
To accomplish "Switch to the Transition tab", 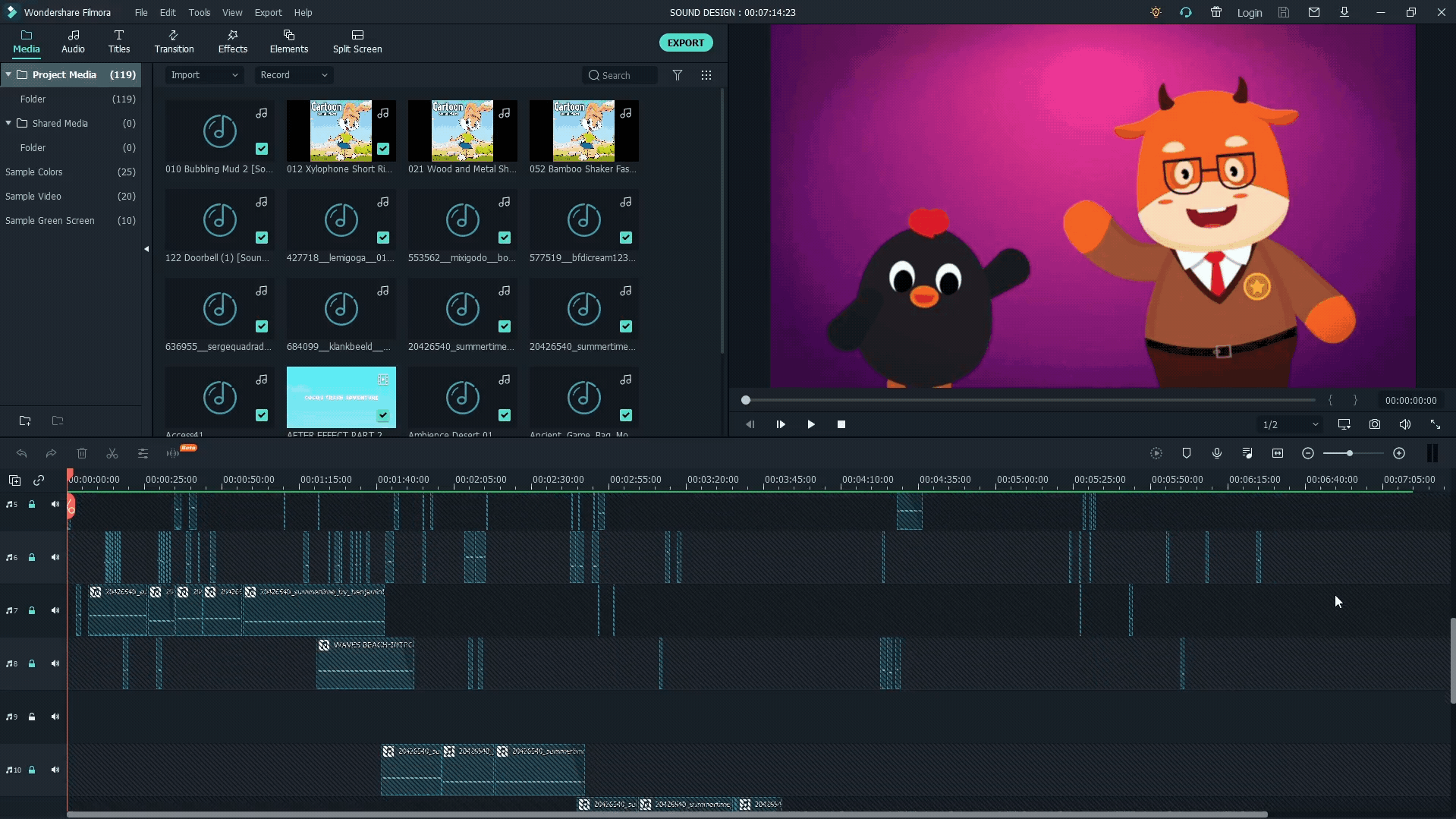I will coord(174,42).
